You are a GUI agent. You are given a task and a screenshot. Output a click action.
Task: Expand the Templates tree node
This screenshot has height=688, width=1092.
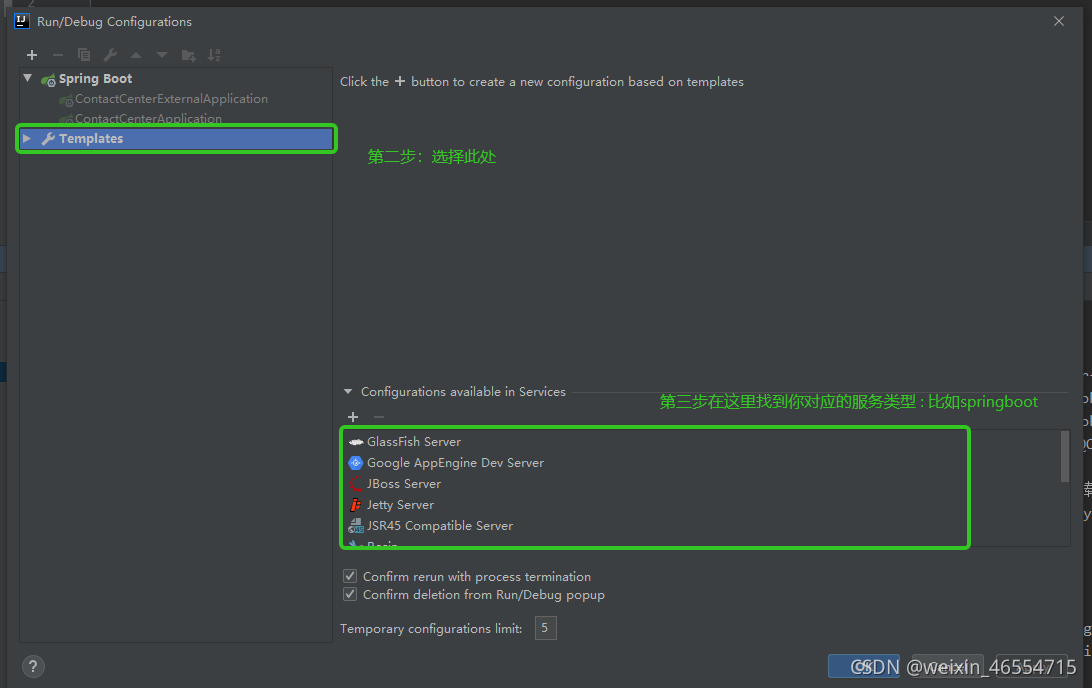(26, 139)
